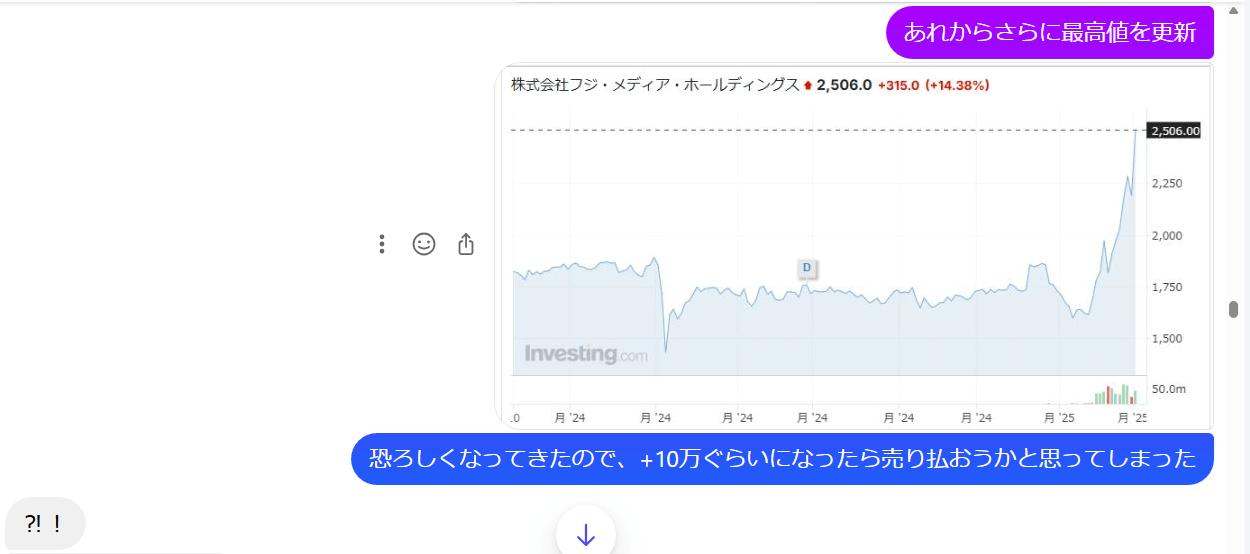
Task: Click the 1,500 price axis label
Action: 1167,339
